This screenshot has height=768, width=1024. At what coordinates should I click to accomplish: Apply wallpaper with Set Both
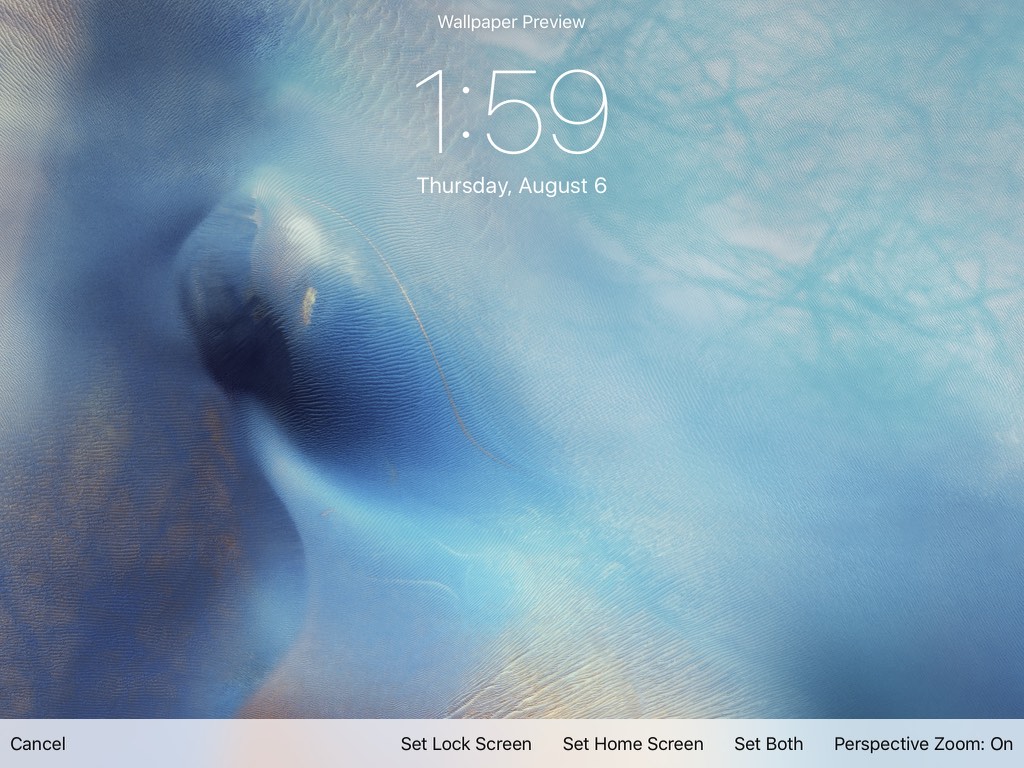pyautogui.click(x=768, y=744)
